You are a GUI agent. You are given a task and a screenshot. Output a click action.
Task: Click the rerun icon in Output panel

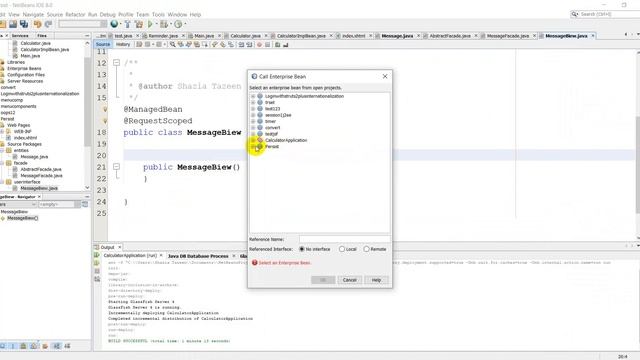click(x=97, y=256)
